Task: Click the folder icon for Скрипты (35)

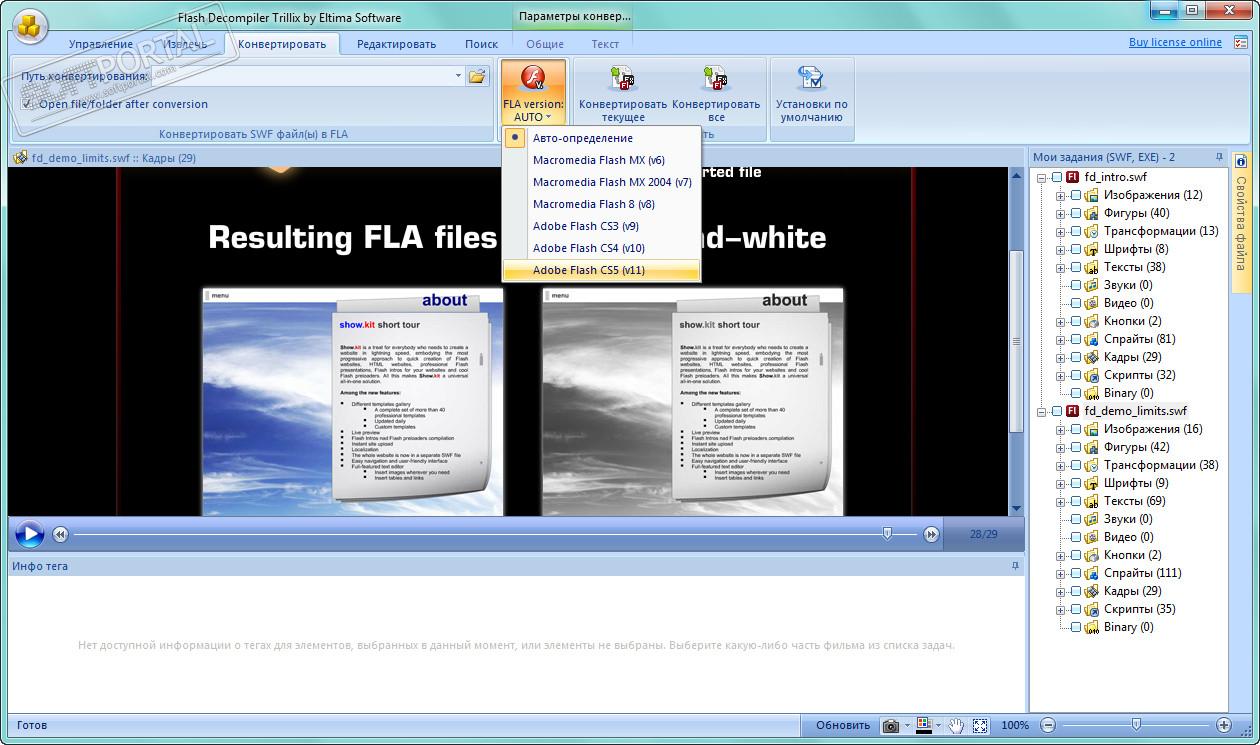Action: click(1092, 609)
